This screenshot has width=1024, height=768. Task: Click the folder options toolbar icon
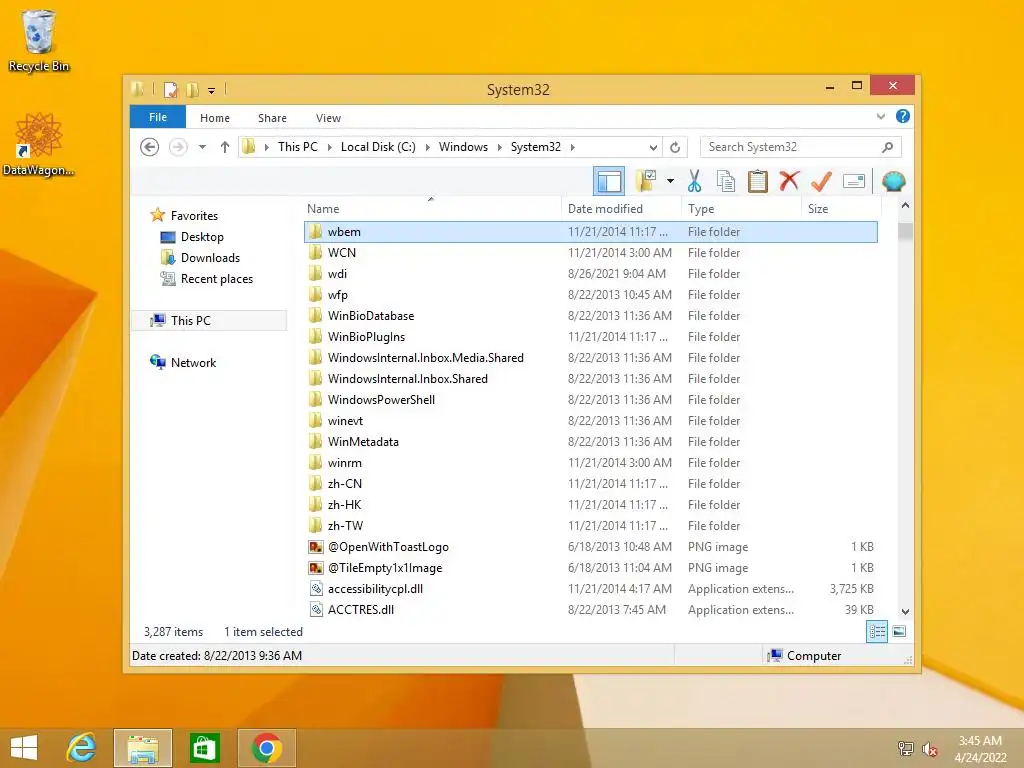tap(647, 181)
